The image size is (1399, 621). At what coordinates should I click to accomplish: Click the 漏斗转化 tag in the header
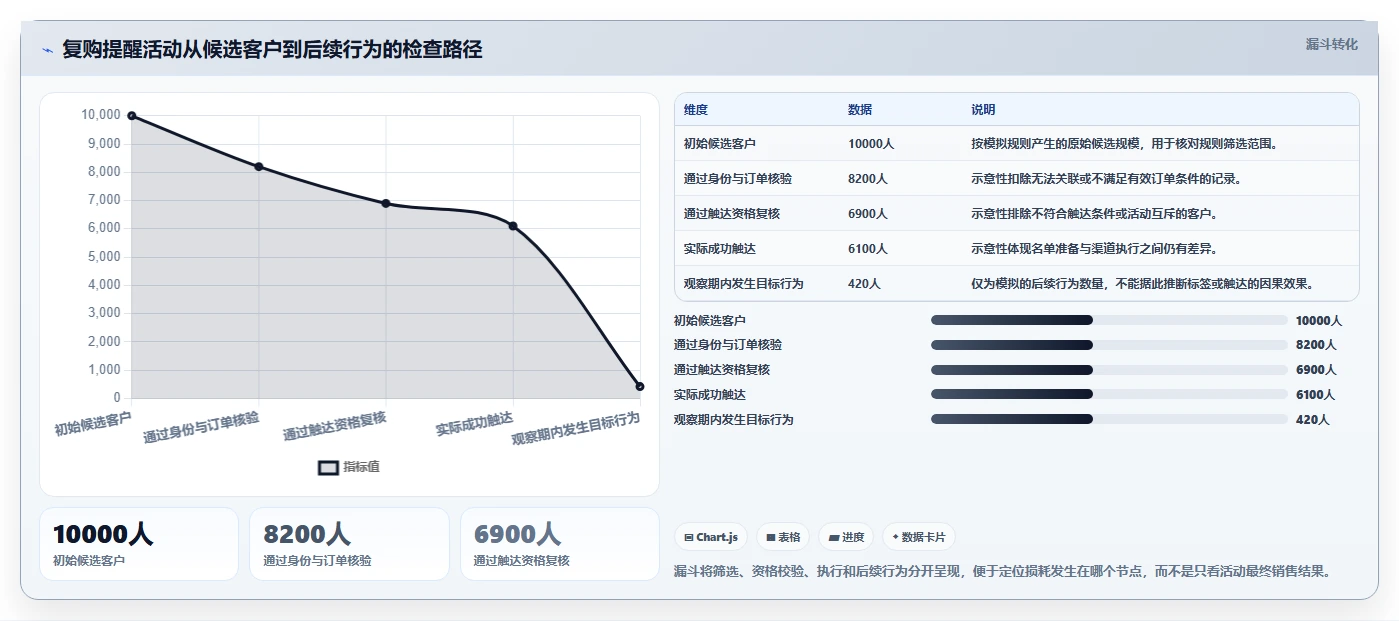[x=1331, y=44]
